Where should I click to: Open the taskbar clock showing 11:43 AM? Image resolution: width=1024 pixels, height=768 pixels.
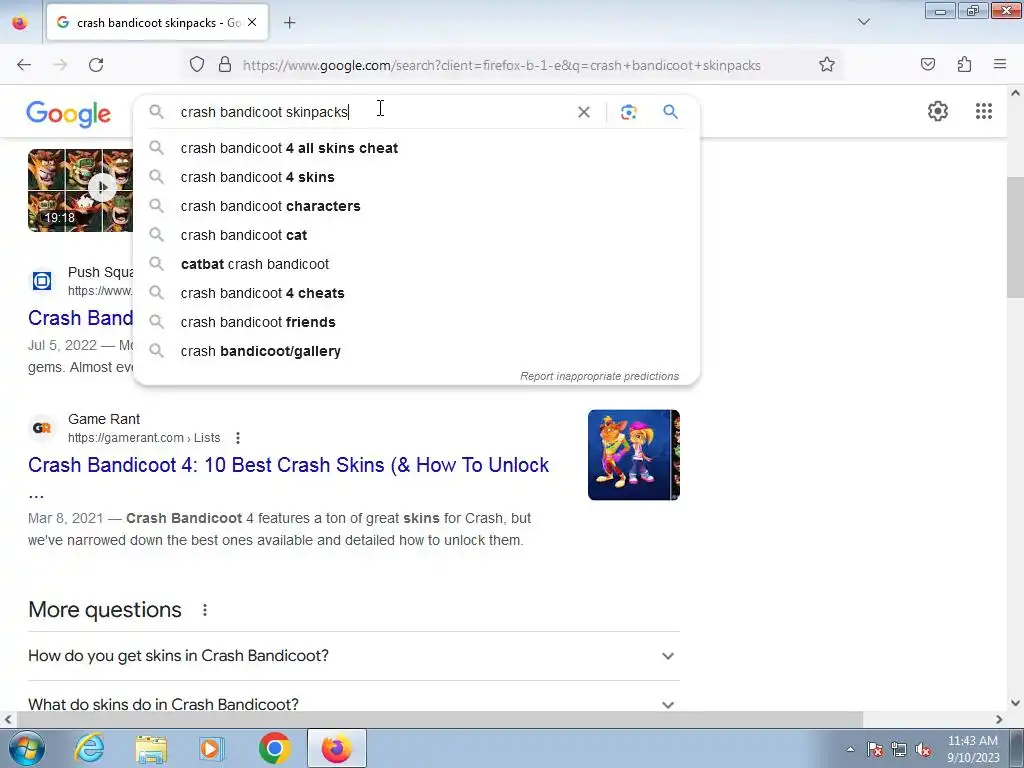tap(973, 749)
